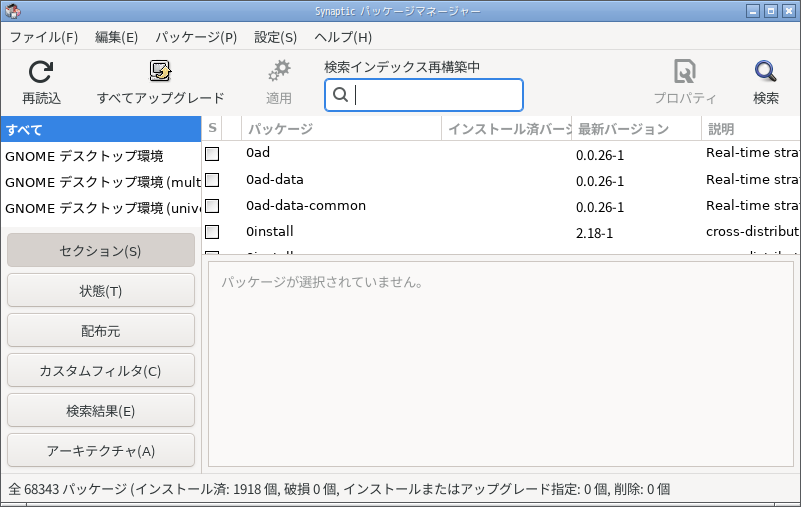Maximize the Synaptic window
Viewport: 801px width, 507px height.
tap(771, 11)
